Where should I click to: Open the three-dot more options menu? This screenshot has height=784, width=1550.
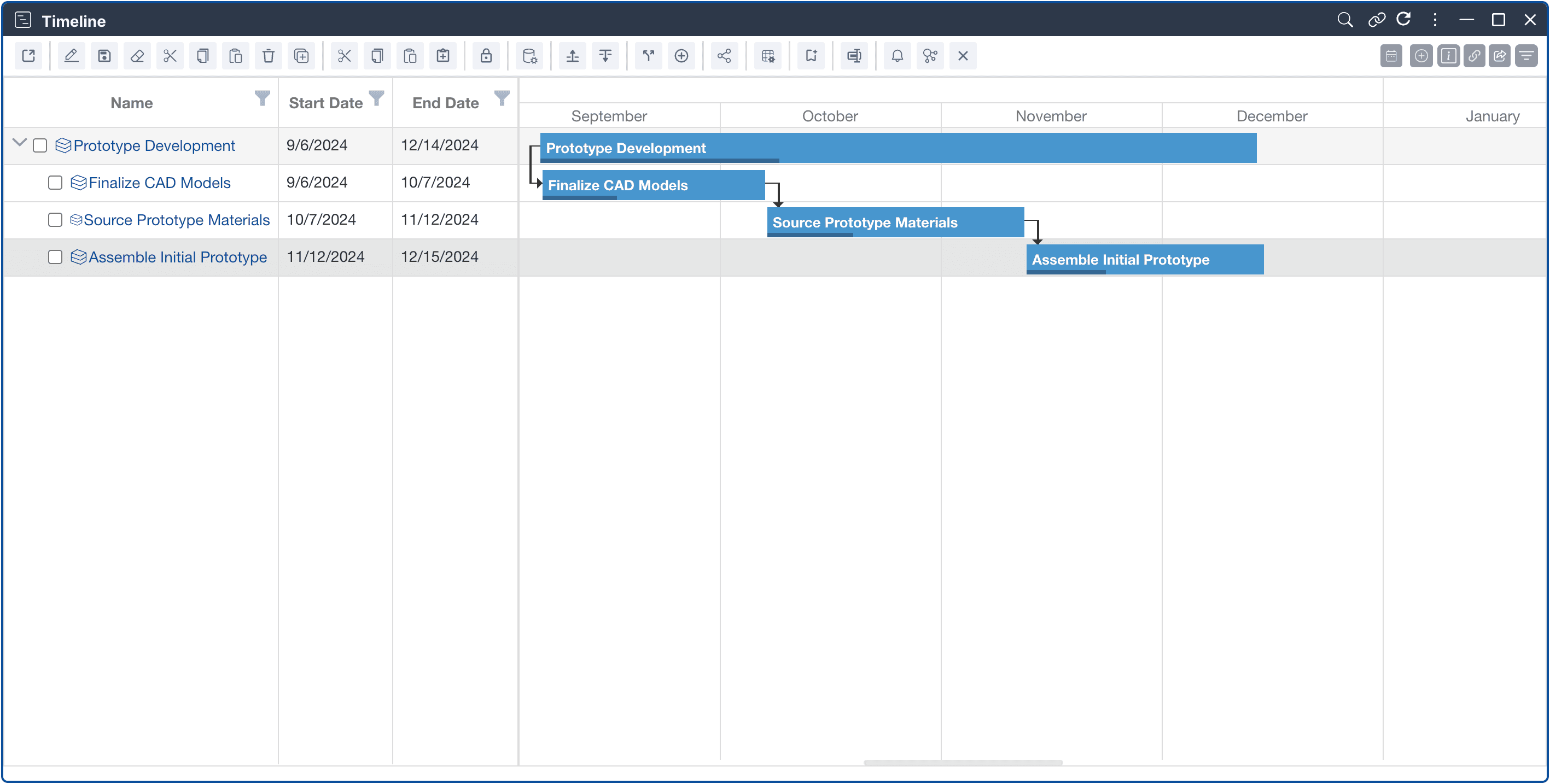1435,20
